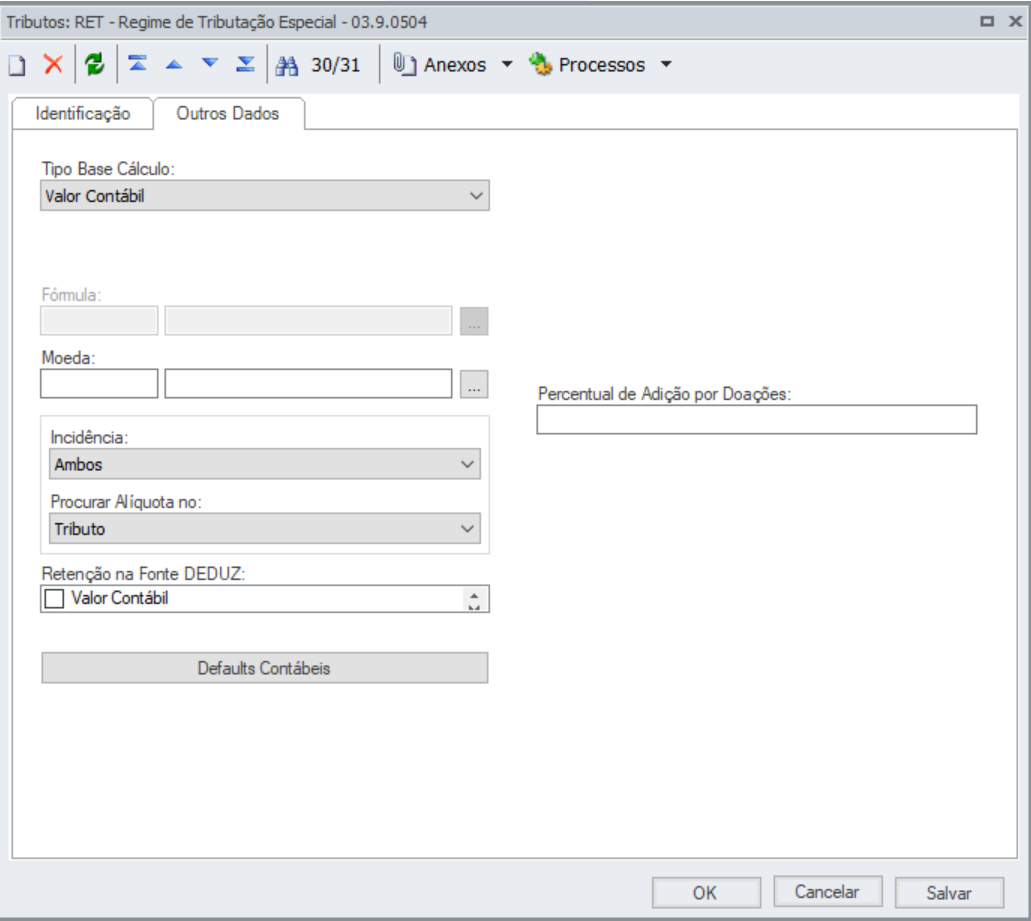Go to the previous record
1031x921 pixels.
pos(174,64)
